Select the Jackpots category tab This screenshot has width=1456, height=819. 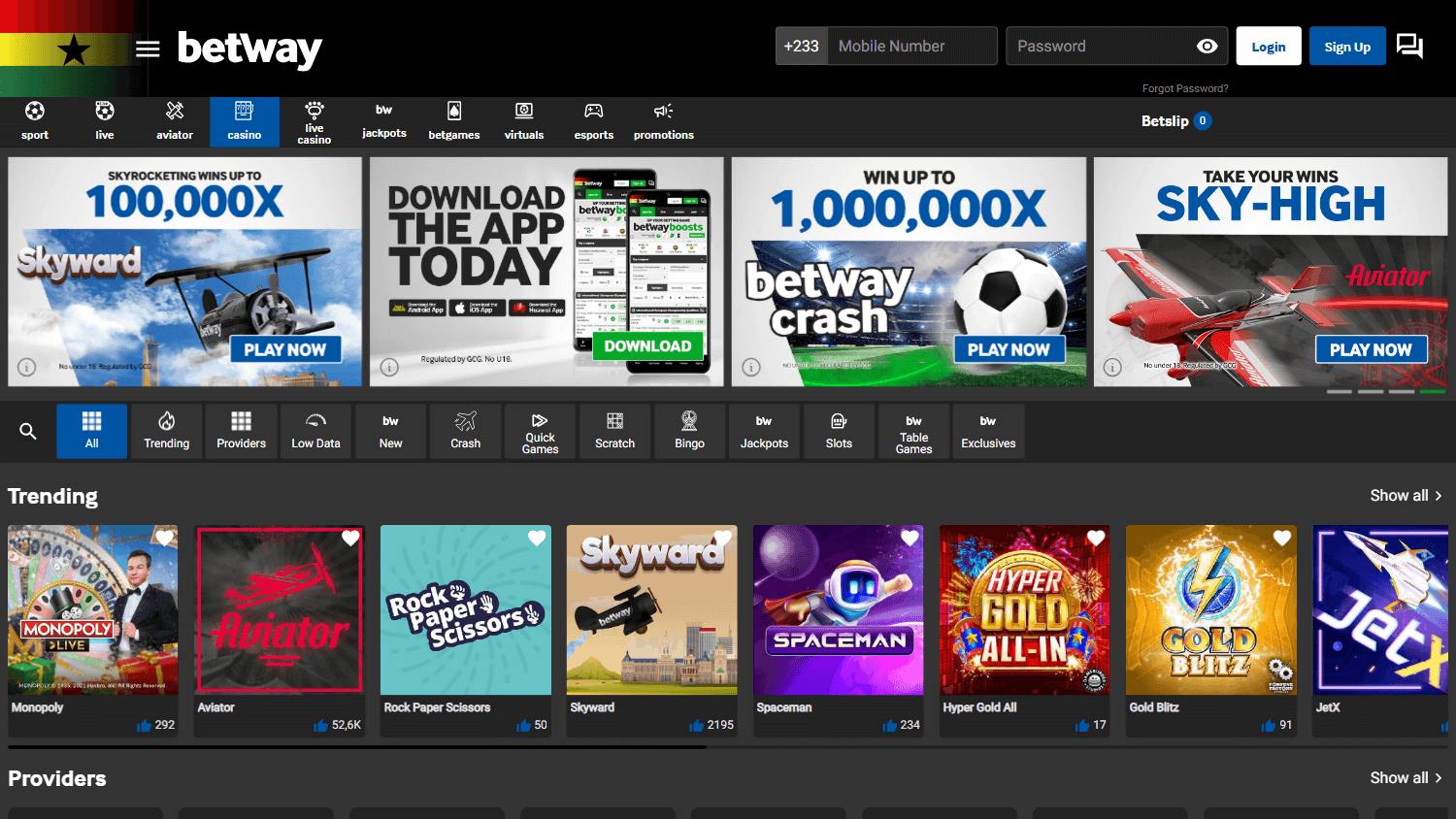(x=765, y=431)
